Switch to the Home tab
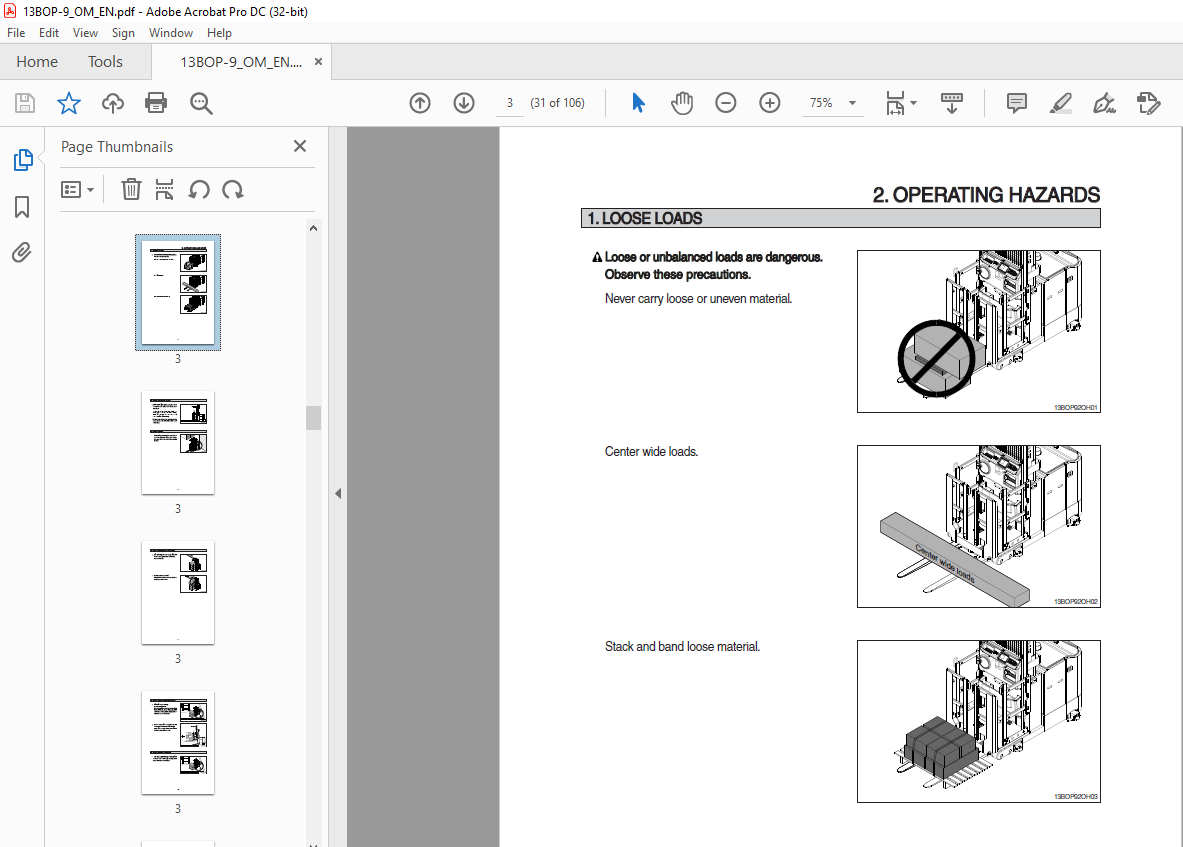 pyautogui.click(x=37, y=62)
